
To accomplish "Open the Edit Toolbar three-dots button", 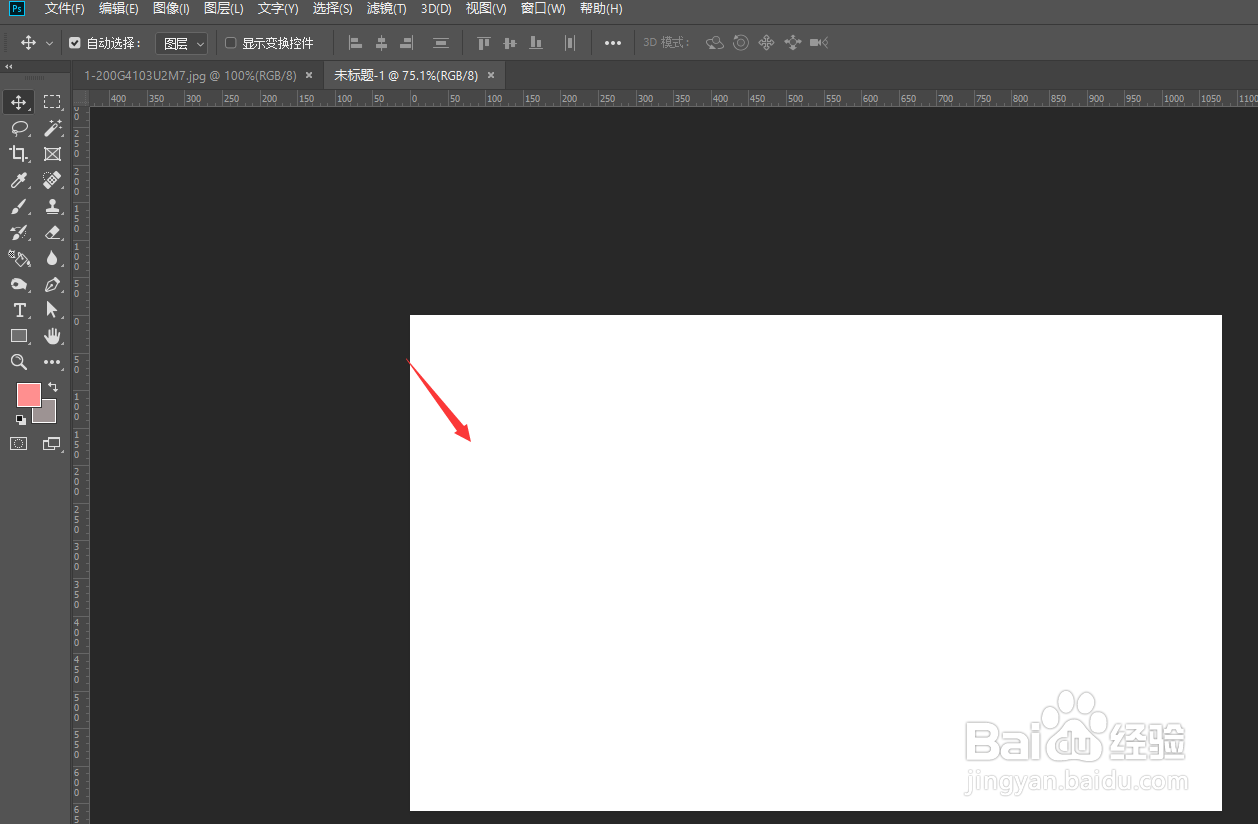I will [x=52, y=362].
